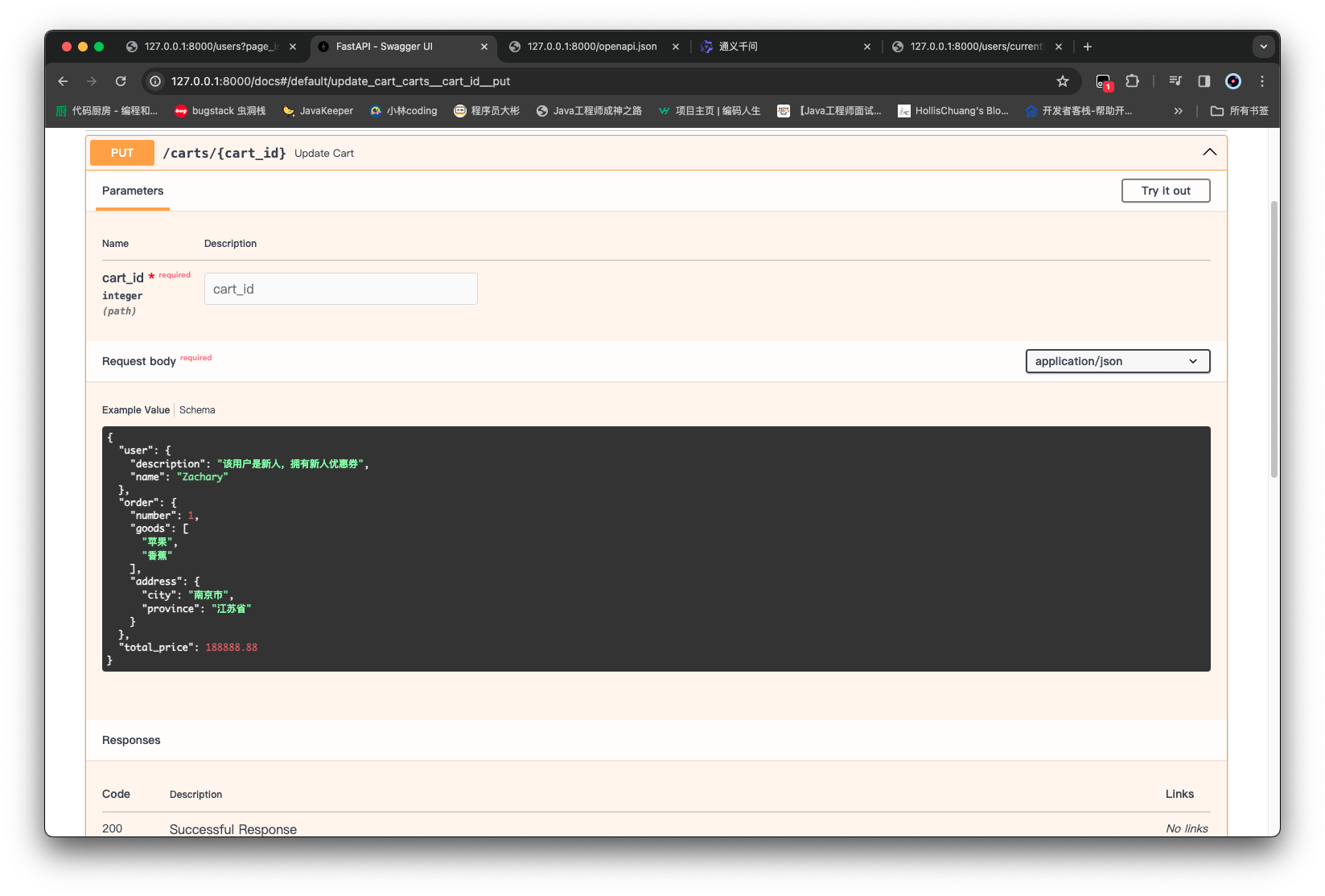Image resolution: width=1325 pixels, height=896 pixels.
Task: Close the 通义千问 tab
Action: (x=867, y=47)
